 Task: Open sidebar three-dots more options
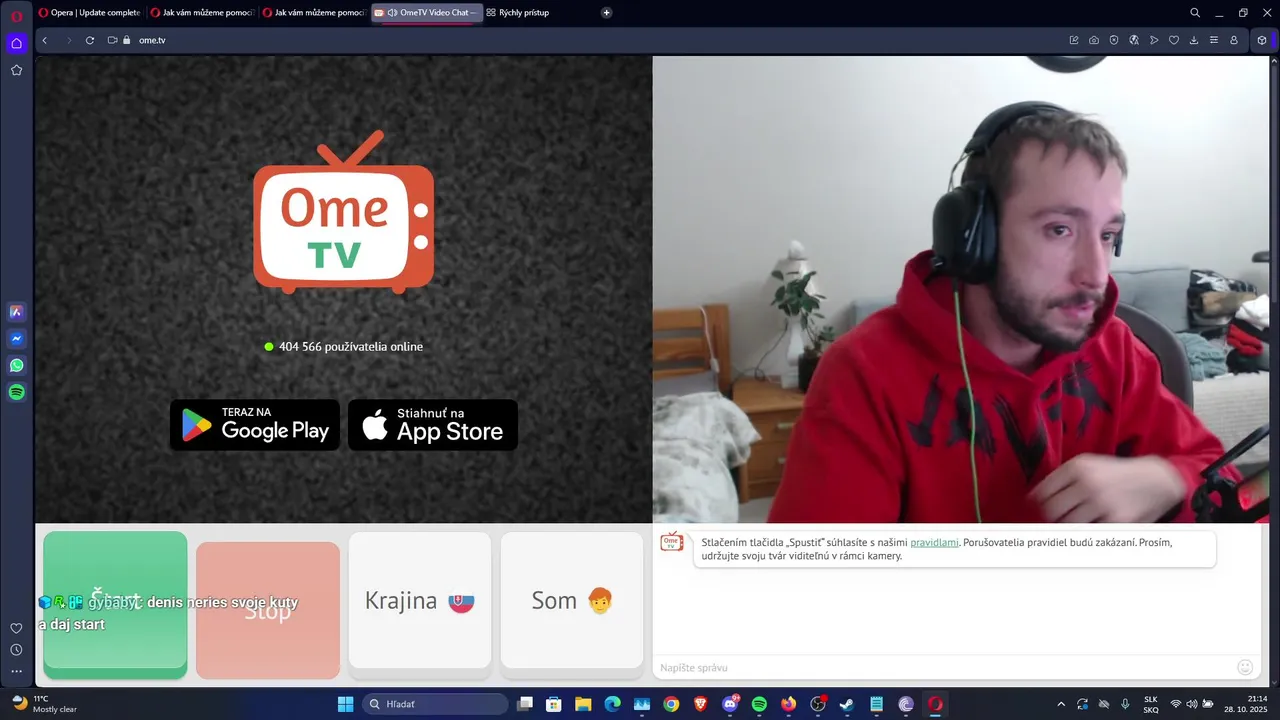tap(16, 671)
